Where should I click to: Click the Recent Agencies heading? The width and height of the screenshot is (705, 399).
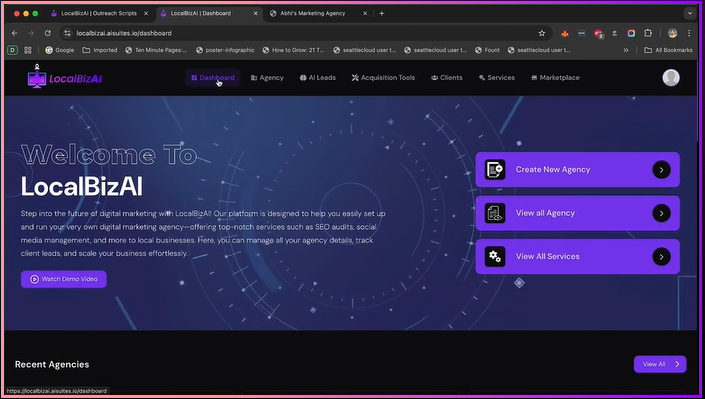click(52, 364)
